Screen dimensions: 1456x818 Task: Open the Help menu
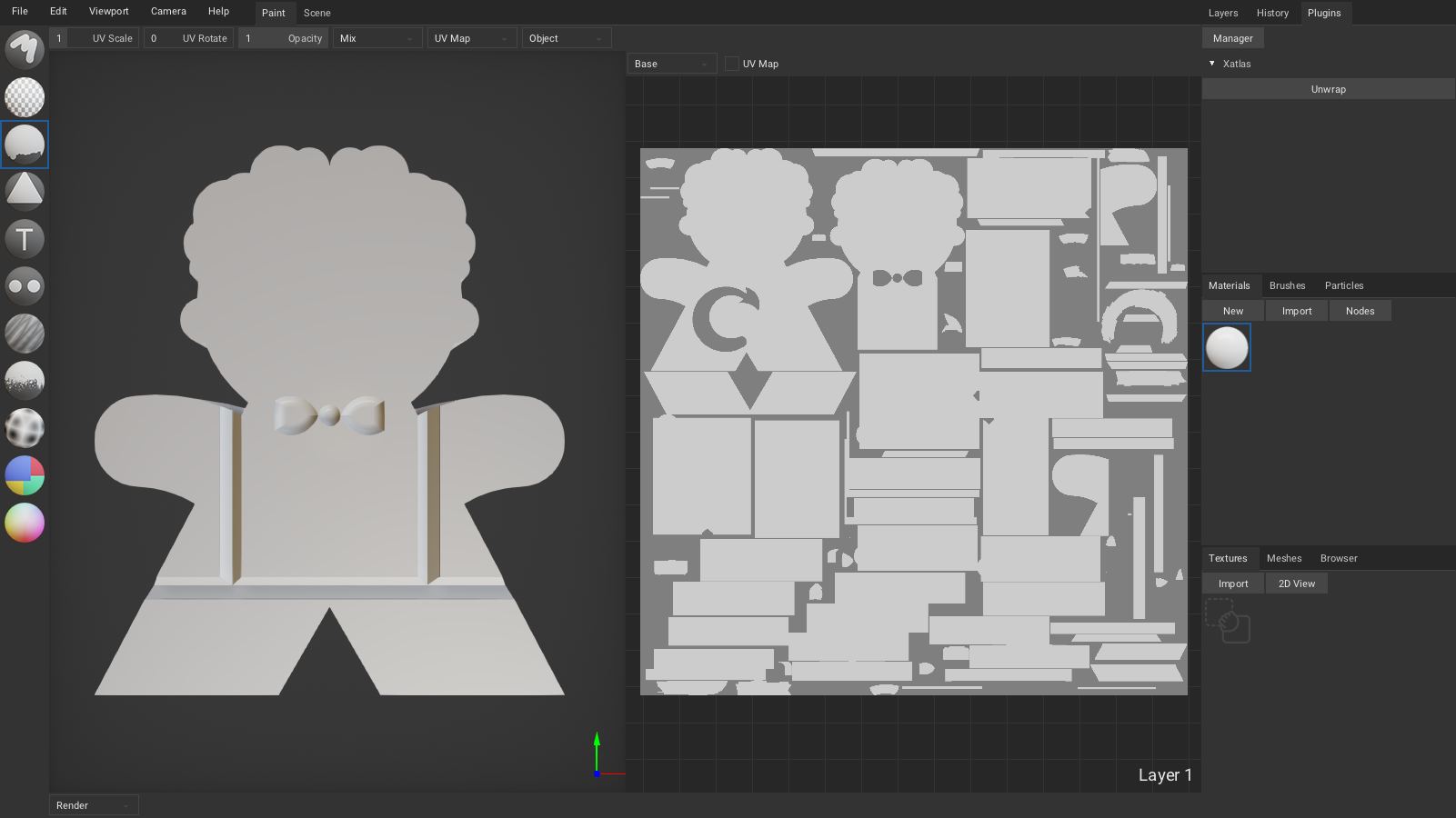coord(218,12)
